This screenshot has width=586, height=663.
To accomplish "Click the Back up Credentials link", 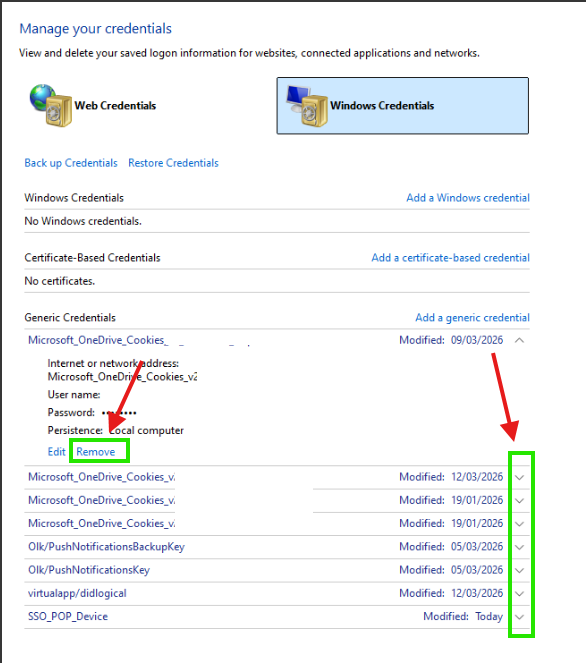I will point(71,163).
